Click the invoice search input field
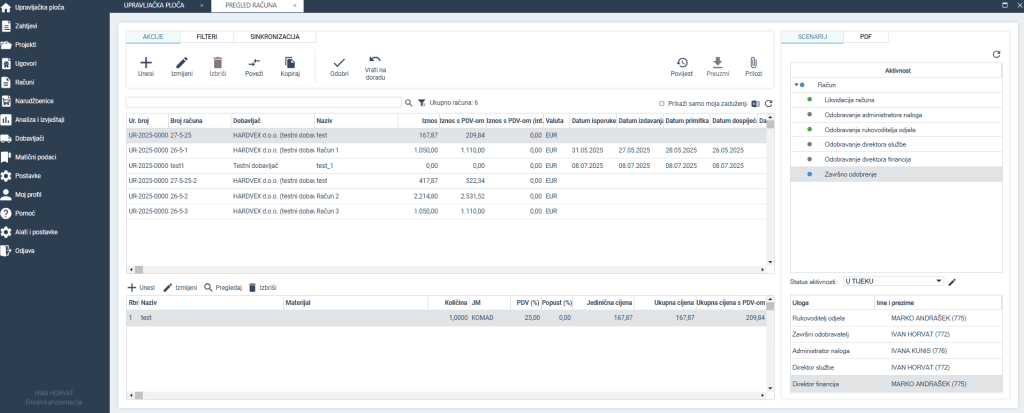Image resolution: width=1024 pixels, height=413 pixels. pos(263,103)
